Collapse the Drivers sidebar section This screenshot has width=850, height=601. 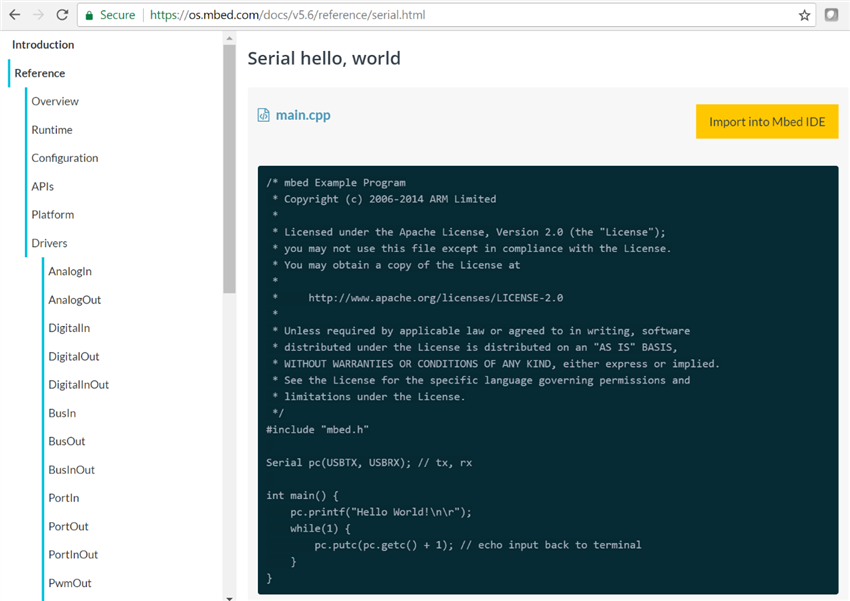(49, 243)
